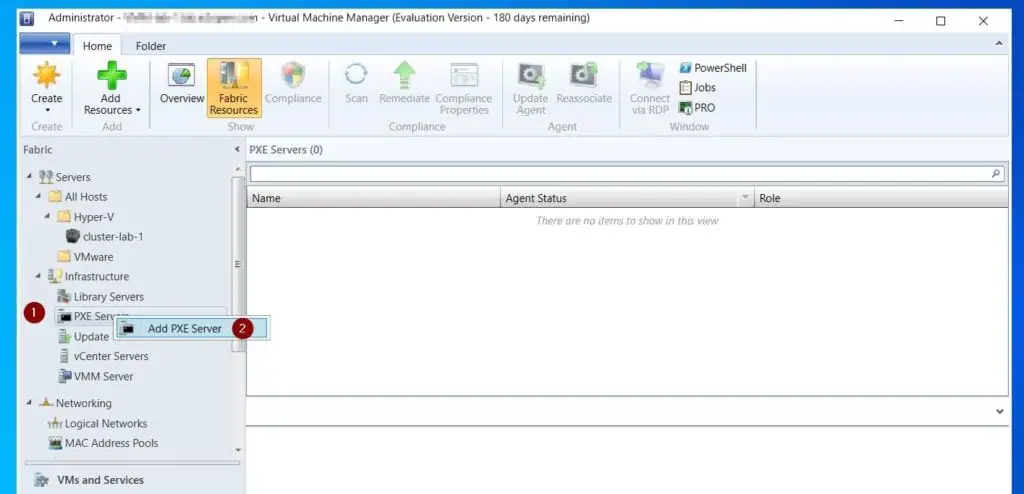
Task: Expand the details pane chevron
Action: pyautogui.click(x=999, y=412)
